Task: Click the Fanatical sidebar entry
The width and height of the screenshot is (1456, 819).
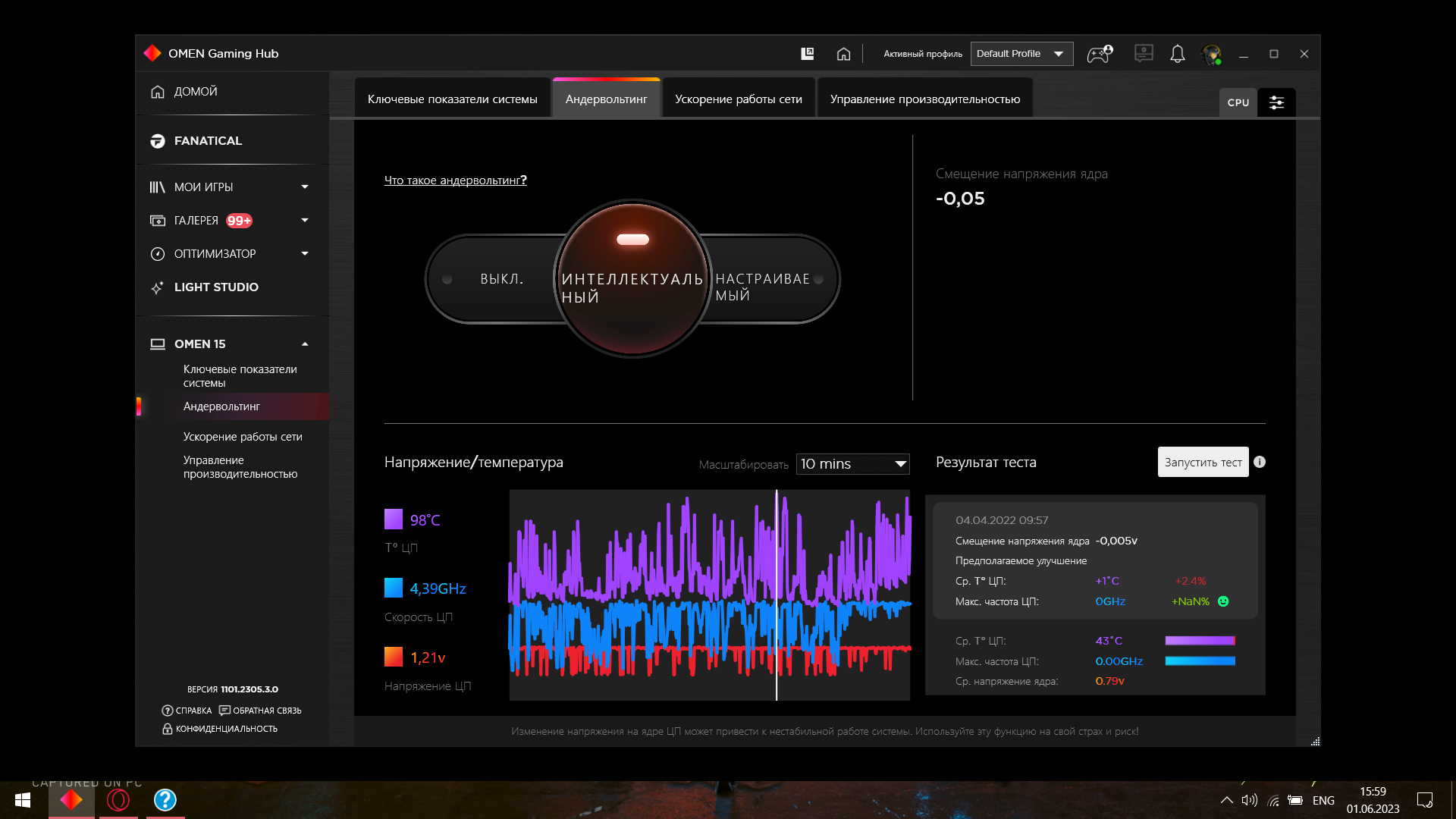Action: [x=208, y=141]
